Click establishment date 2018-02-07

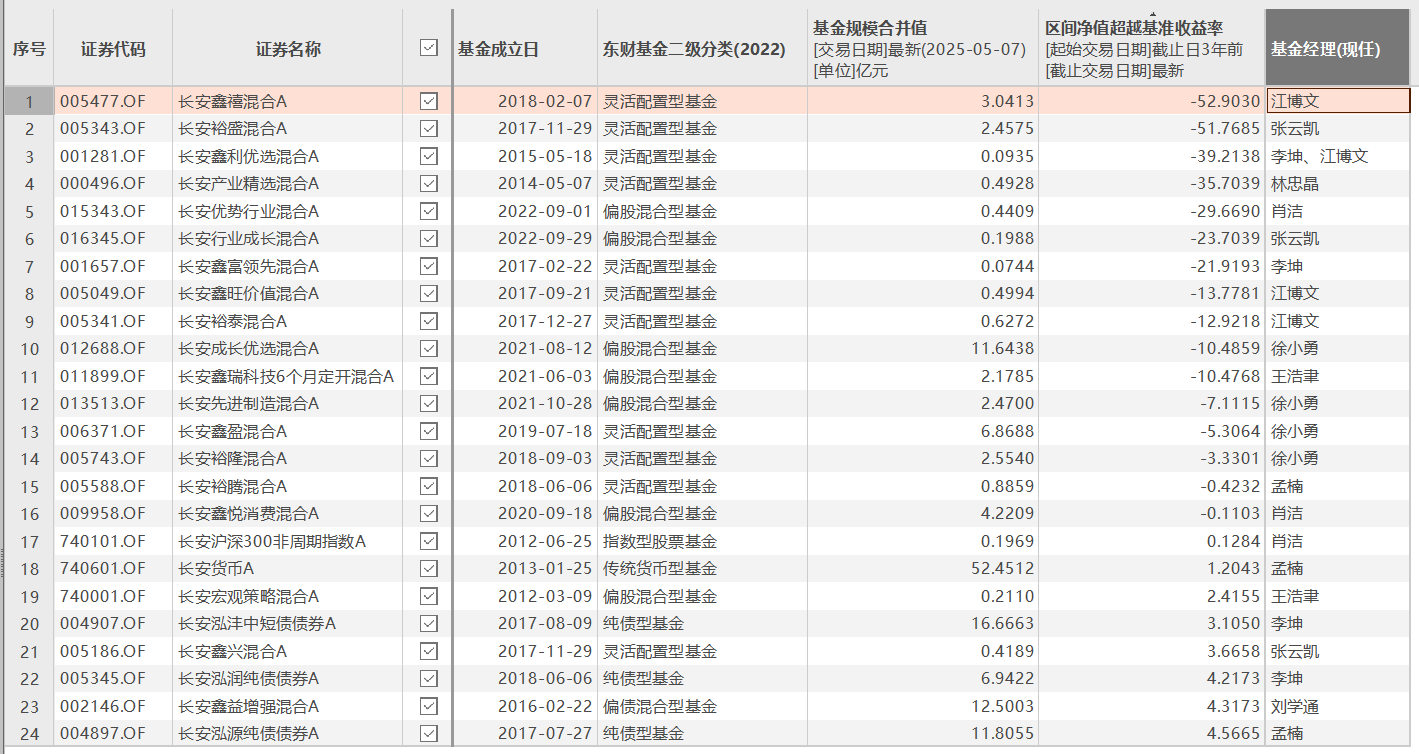coord(545,101)
